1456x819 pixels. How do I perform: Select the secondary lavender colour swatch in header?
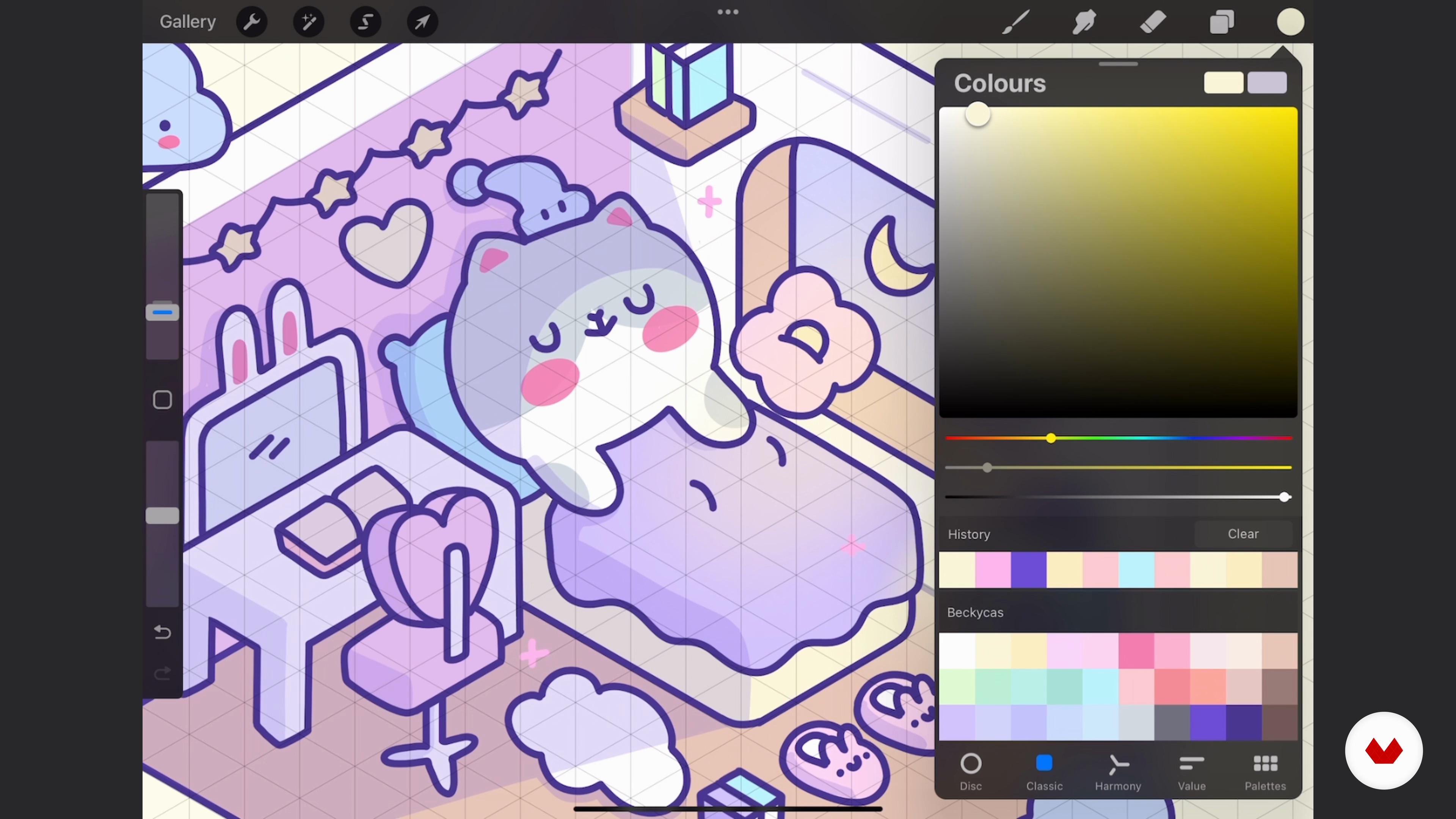(x=1267, y=83)
